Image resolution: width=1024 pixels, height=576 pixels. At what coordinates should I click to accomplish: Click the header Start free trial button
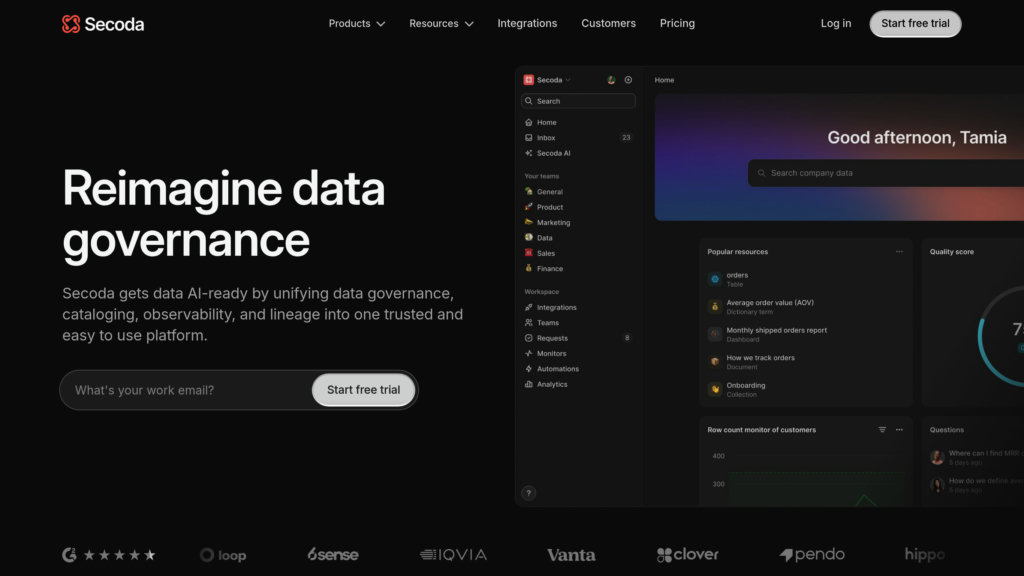pos(915,24)
